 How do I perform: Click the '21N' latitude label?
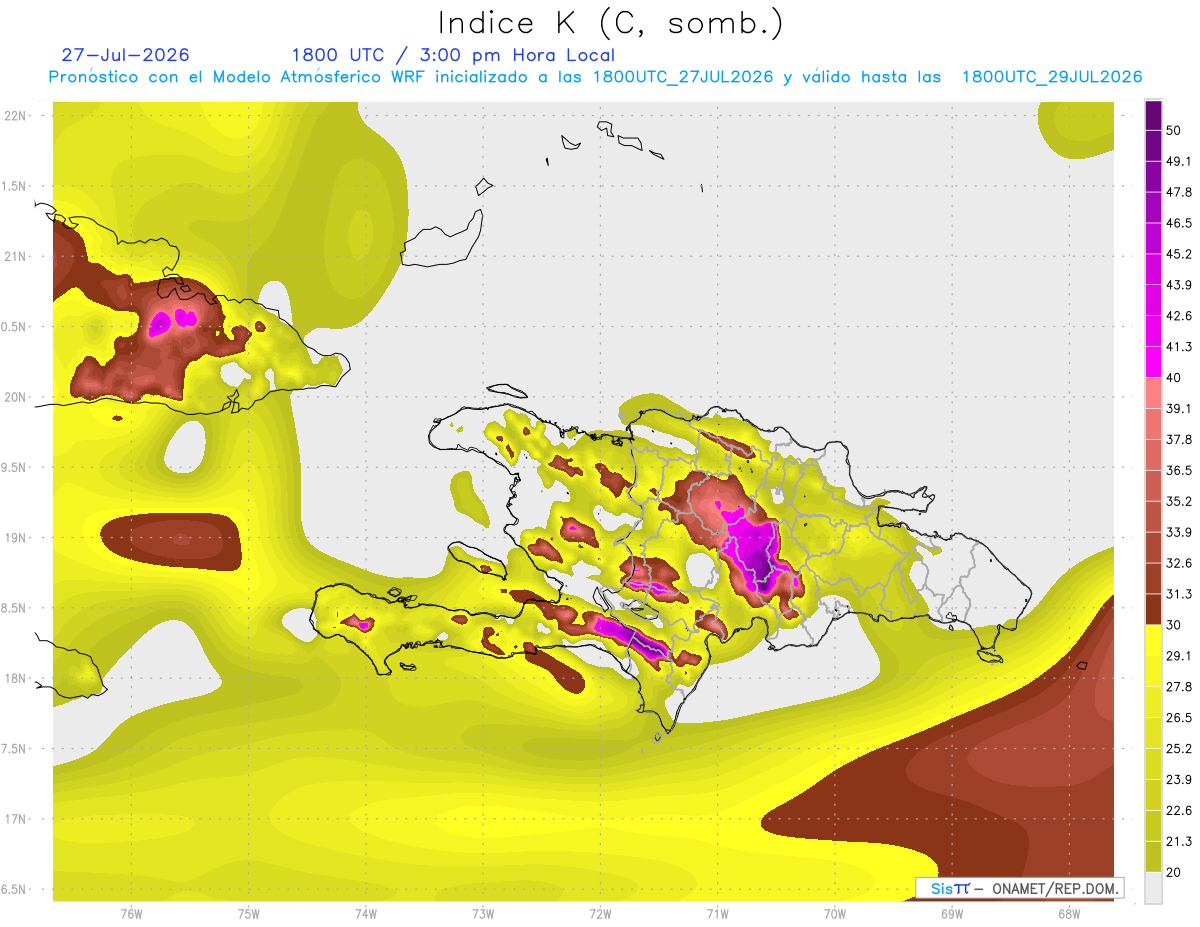[x=15, y=256]
